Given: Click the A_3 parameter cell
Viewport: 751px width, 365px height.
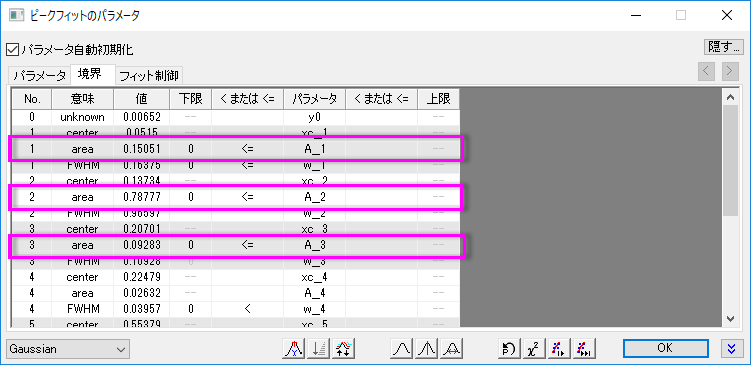Looking at the screenshot, I should pos(315,245).
